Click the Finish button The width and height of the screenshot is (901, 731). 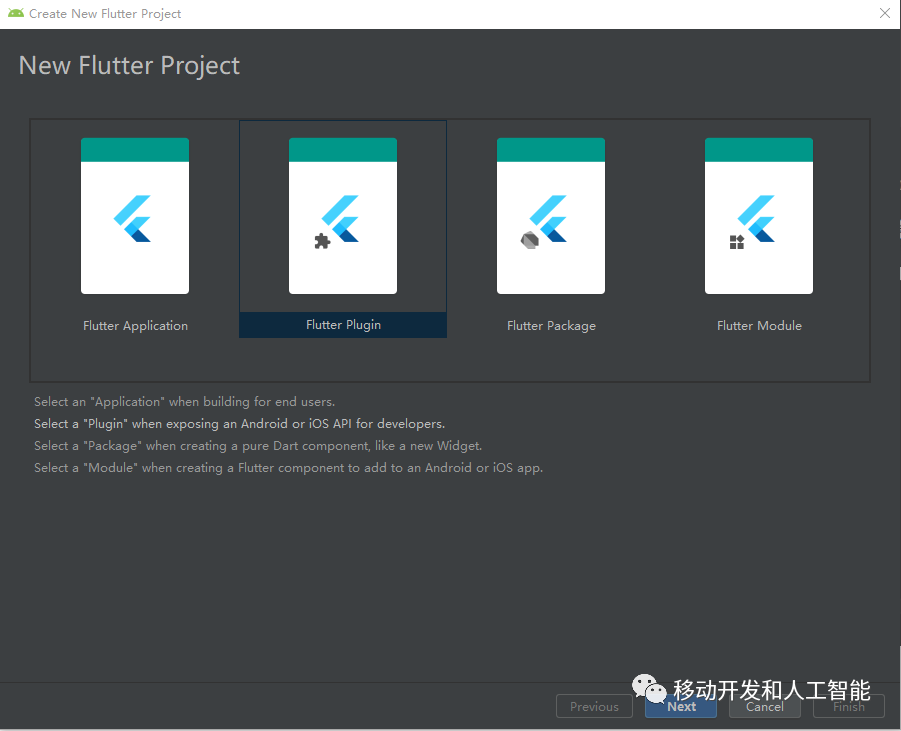pos(849,706)
